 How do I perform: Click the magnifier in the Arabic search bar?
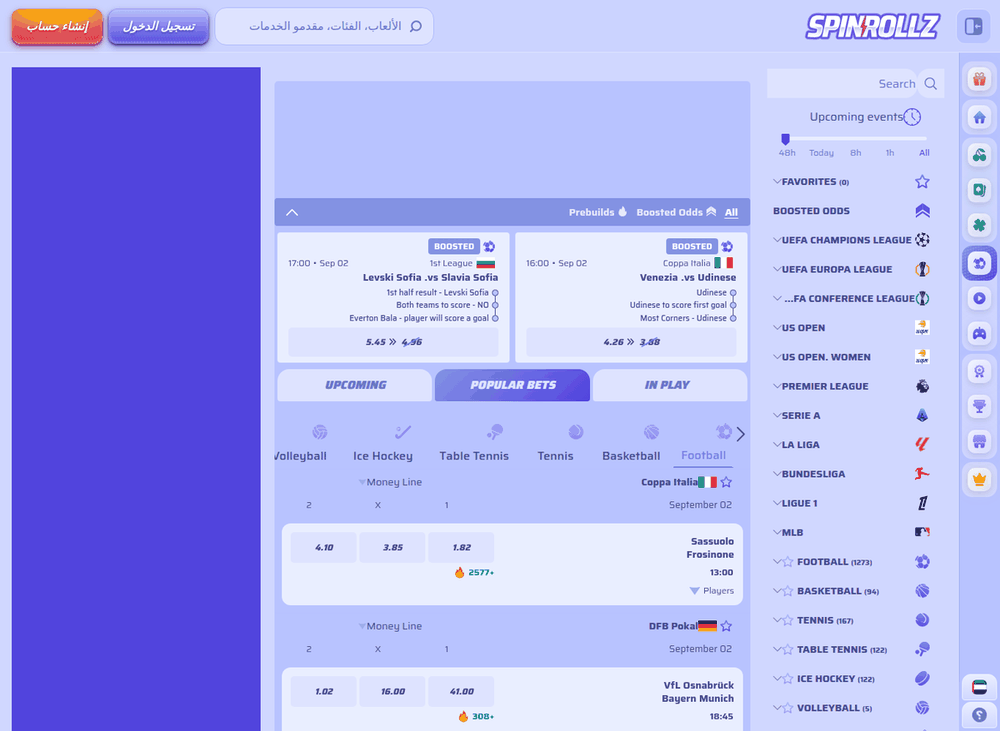click(416, 26)
